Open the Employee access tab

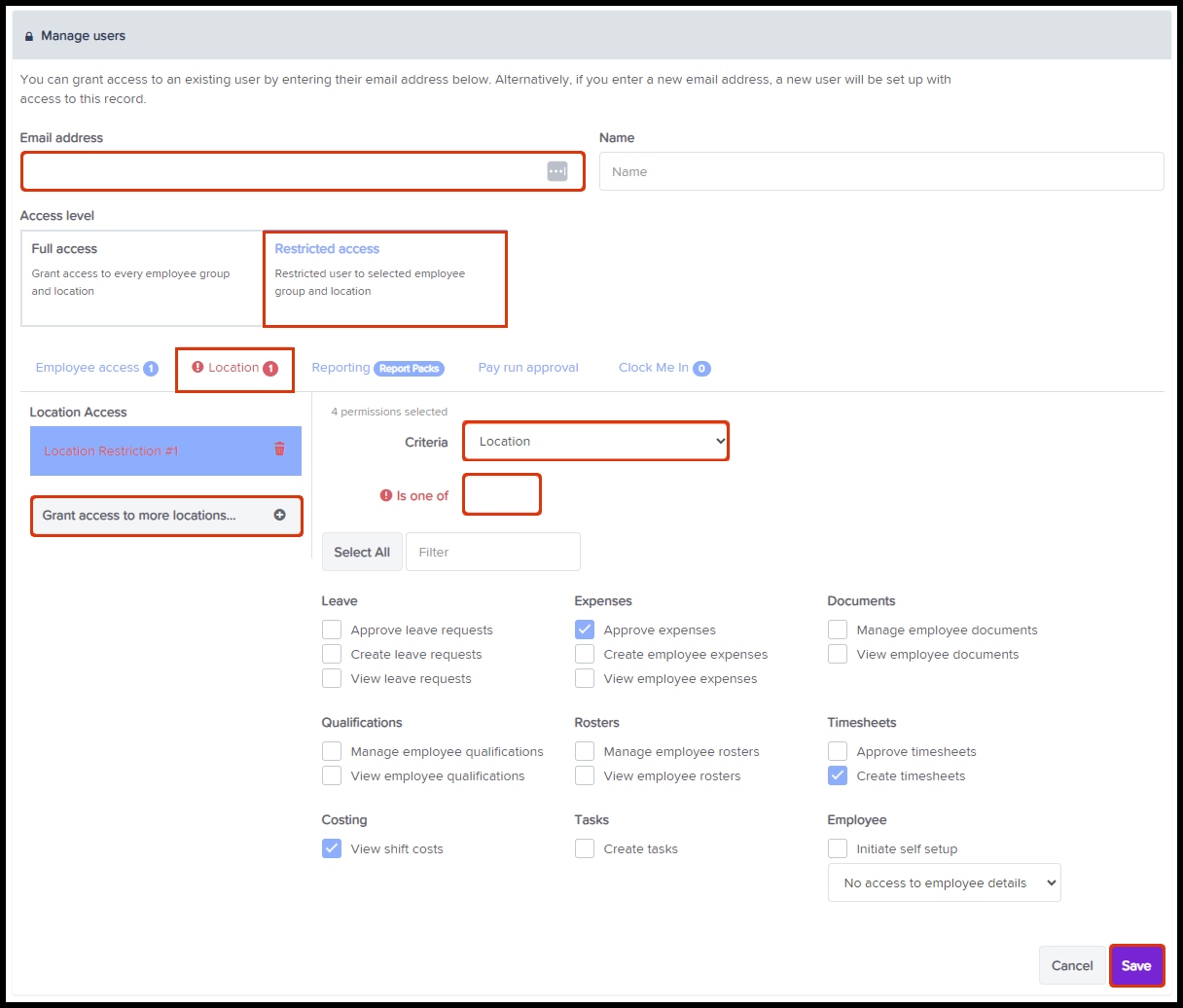[x=88, y=368]
